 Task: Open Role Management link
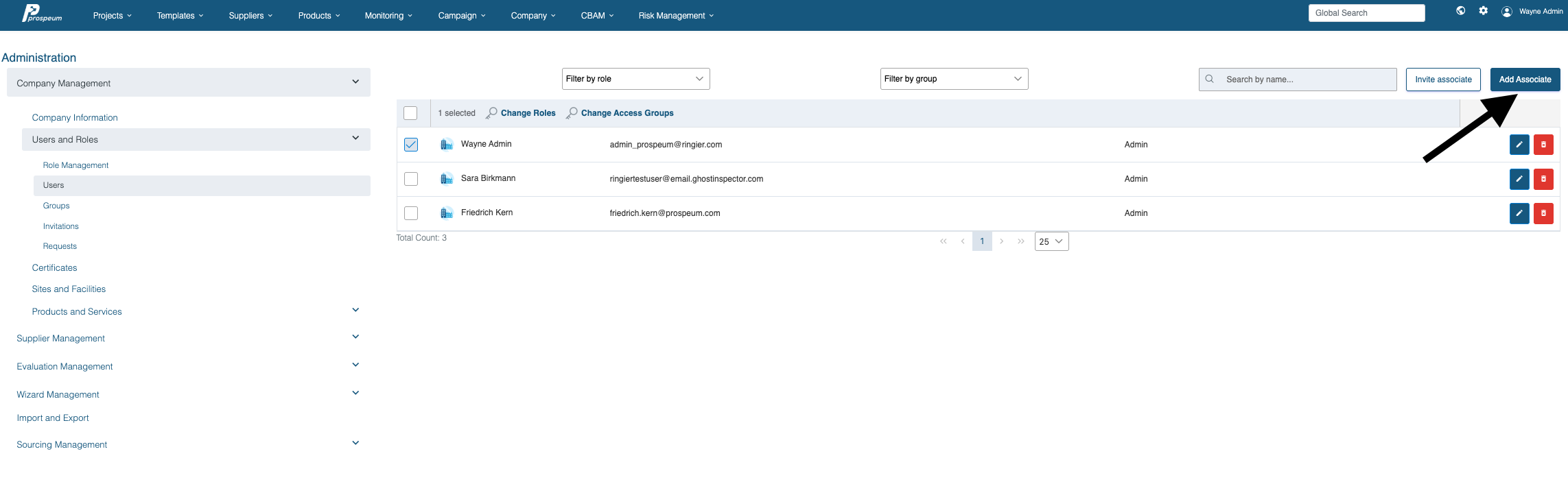pyautogui.click(x=75, y=165)
